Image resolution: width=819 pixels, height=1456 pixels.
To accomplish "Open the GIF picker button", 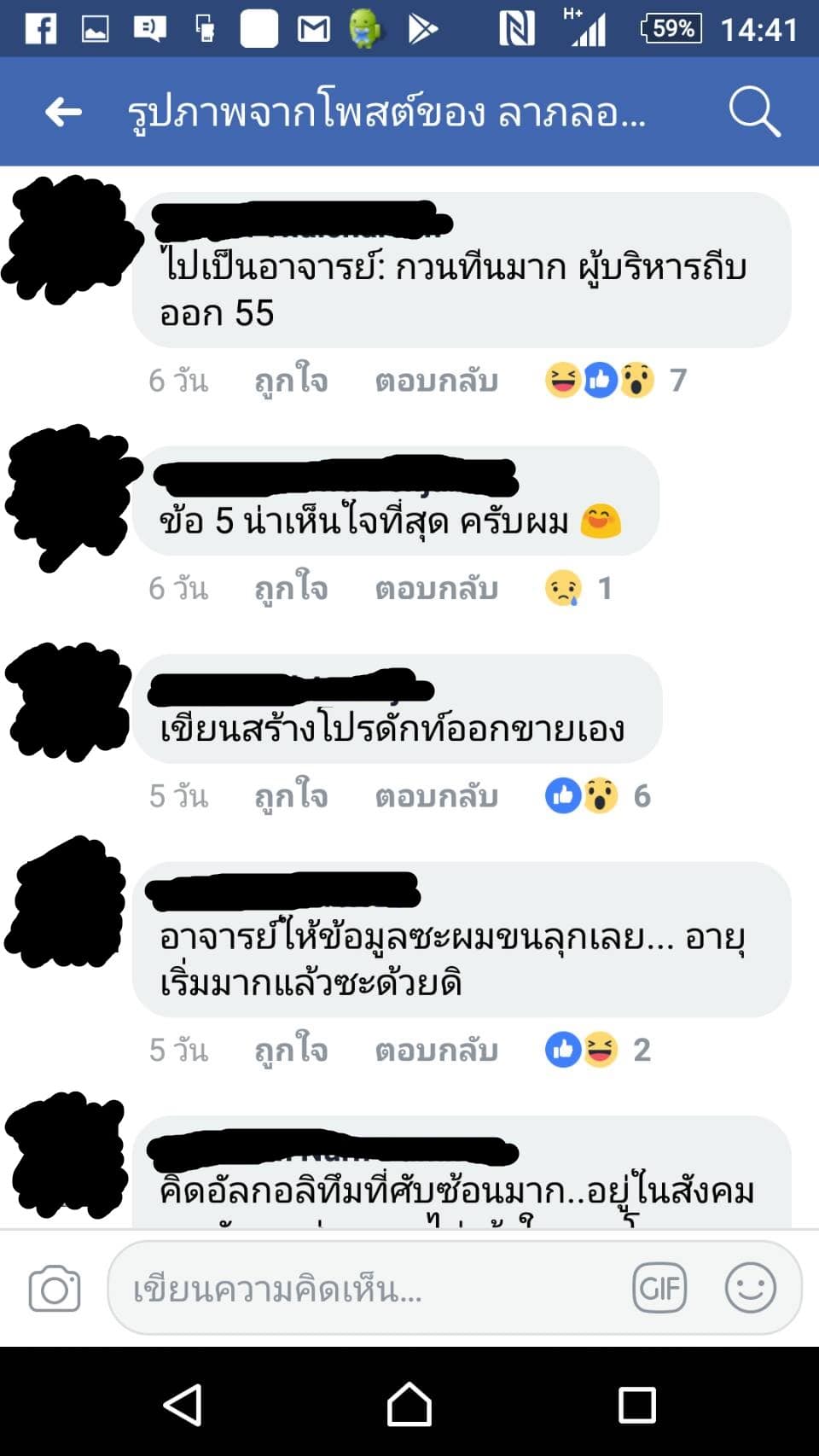I will click(659, 1288).
